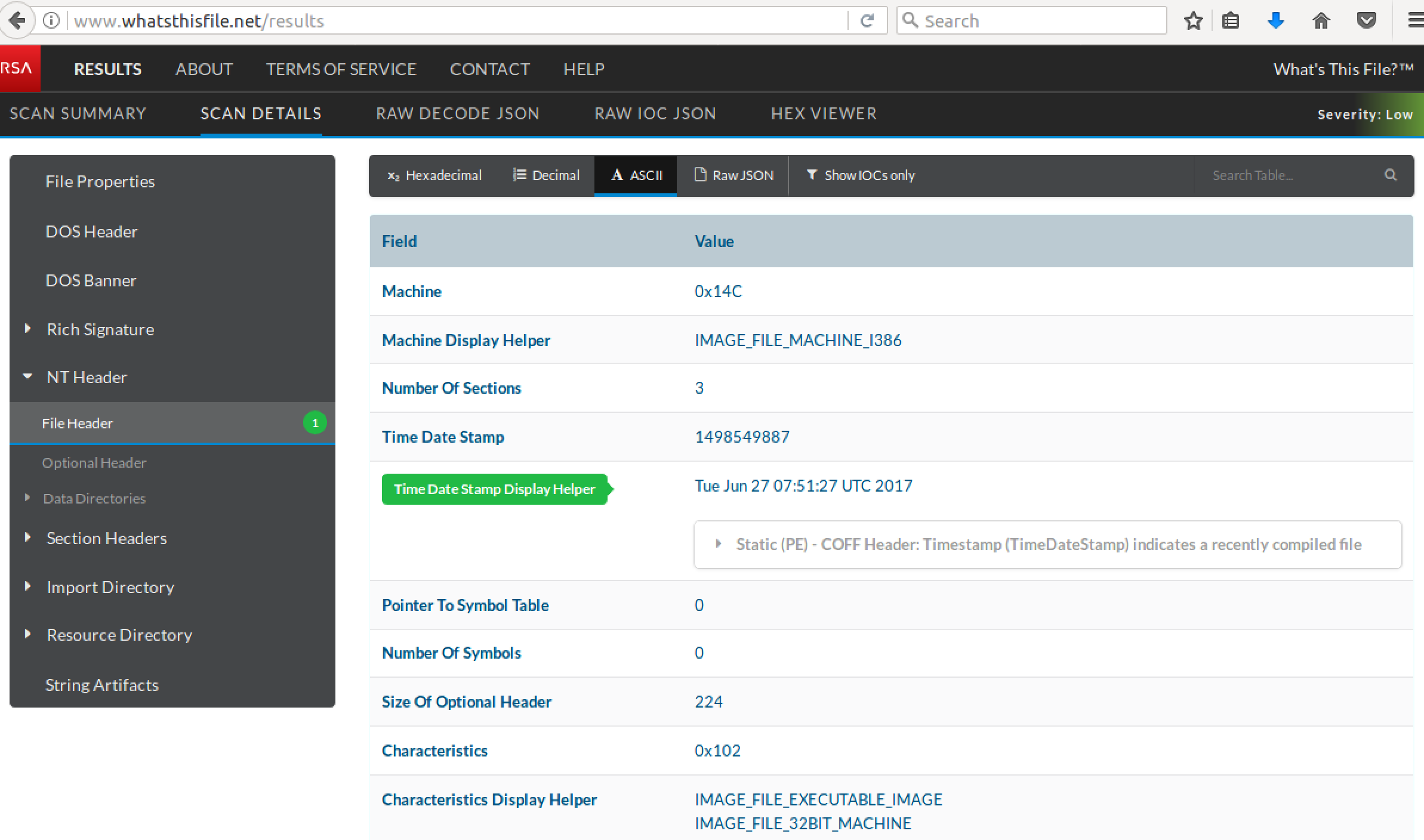The height and width of the screenshot is (840, 1424).
Task: Open the HEX VIEWER tab
Action: pyautogui.click(x=824, y=113)
